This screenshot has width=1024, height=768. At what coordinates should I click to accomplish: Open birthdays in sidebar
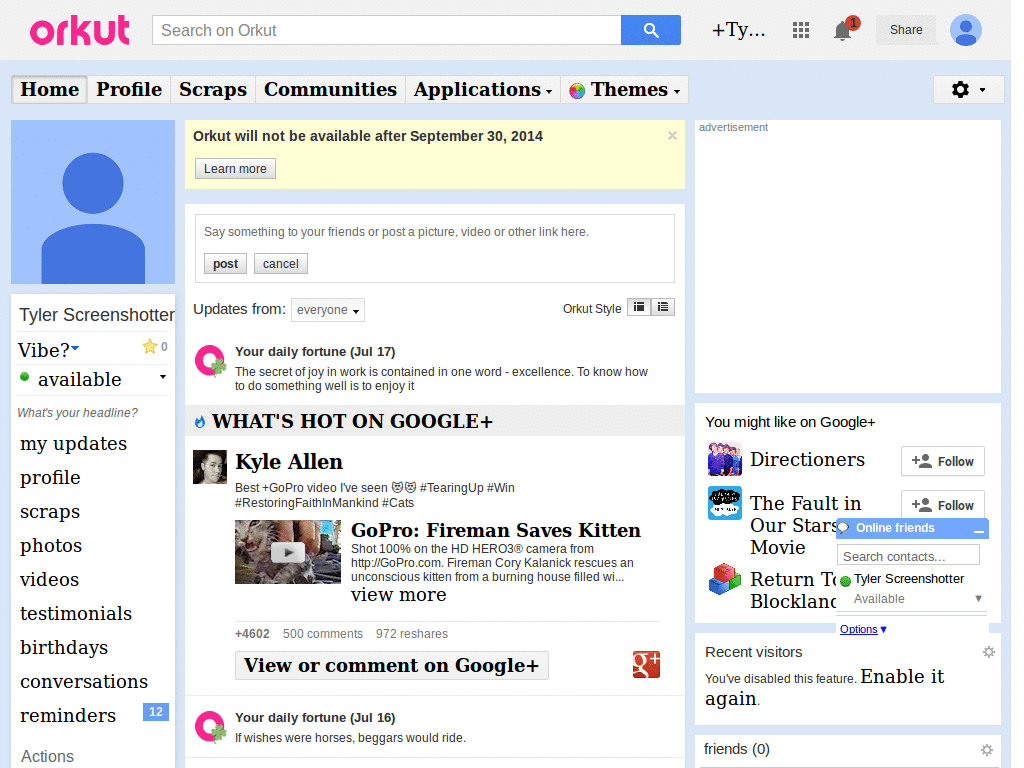64,647
